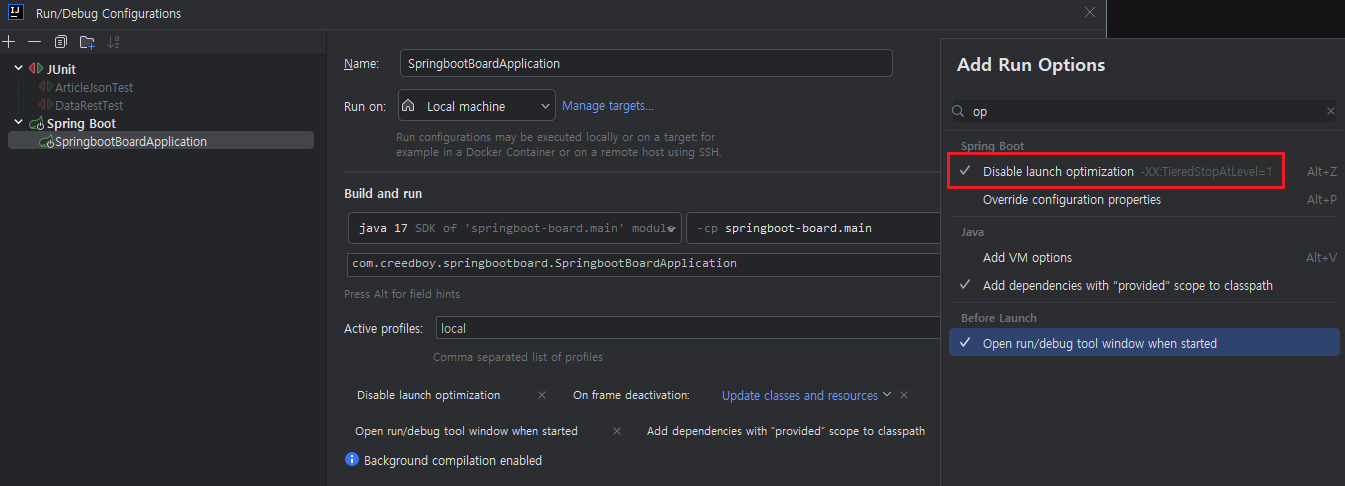This screenshot has width=1345, height=486.
Task: Focus the Active profiles field
Action: pos(688,328)
